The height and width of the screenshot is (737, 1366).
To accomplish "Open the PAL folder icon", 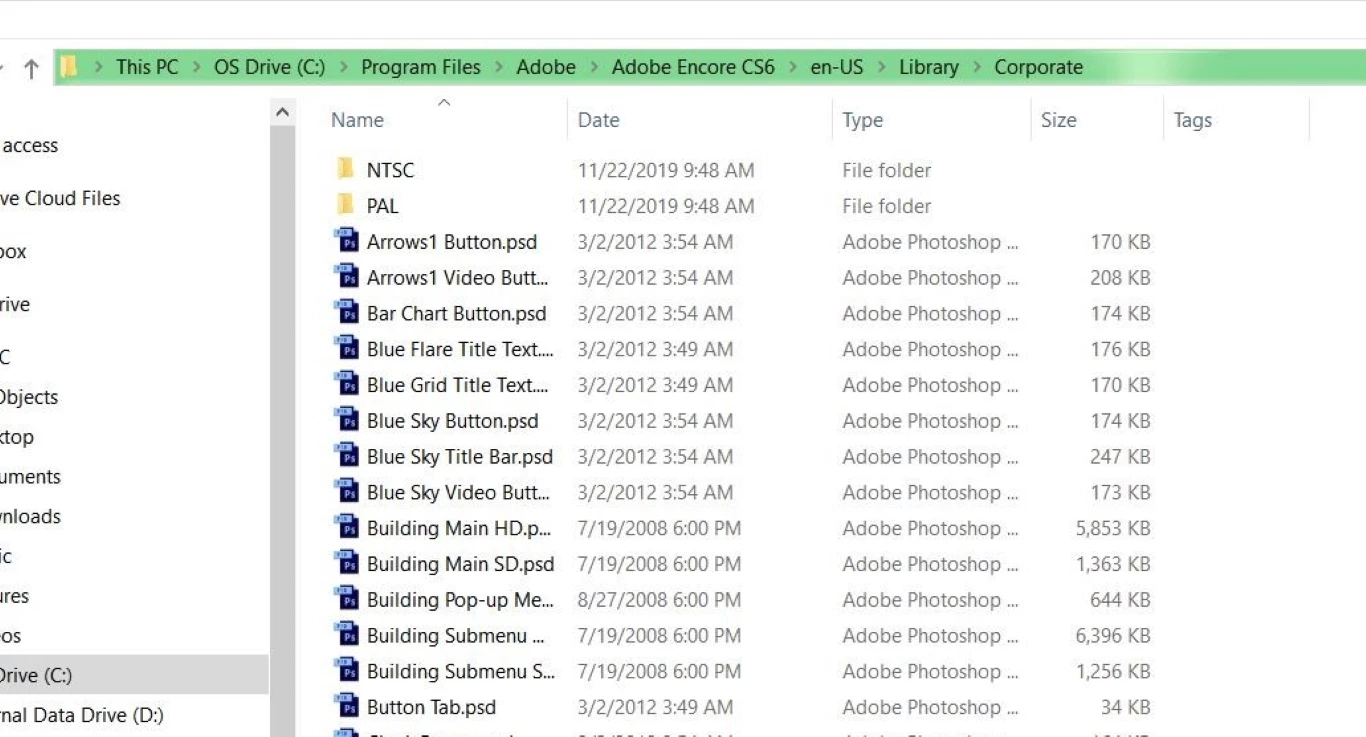I will coord(346,205).
